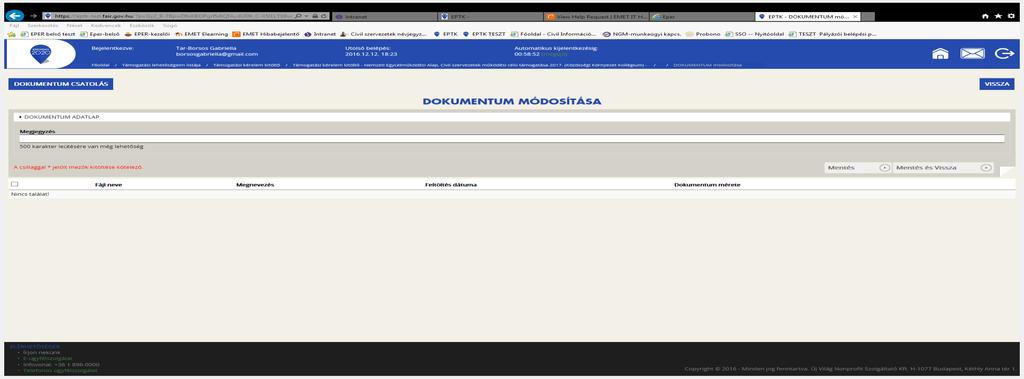
Task: Close the EPTK - DOKUMENTUM tab
Action: tap(855, 16)
